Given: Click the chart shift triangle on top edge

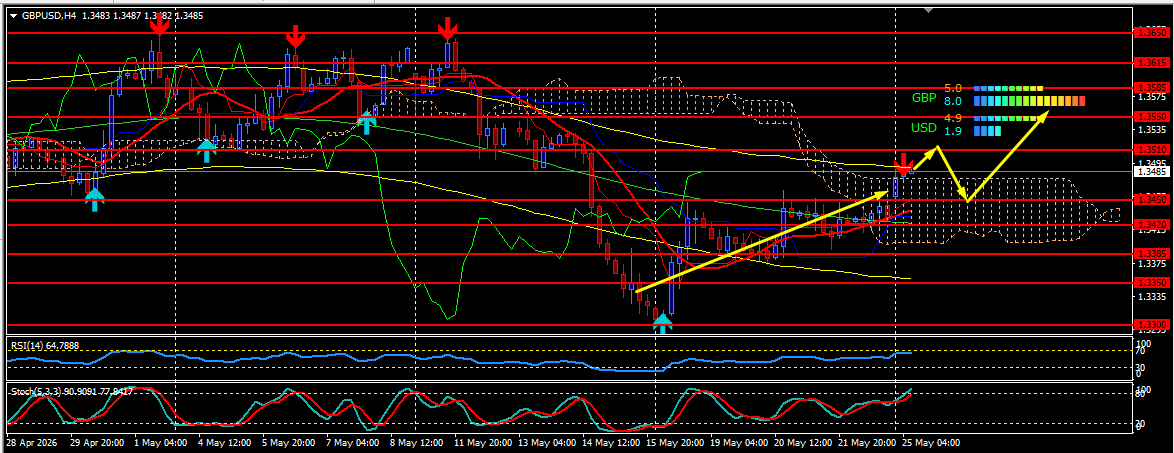Looking at the screenshot, I should click(x=928, y=10).
